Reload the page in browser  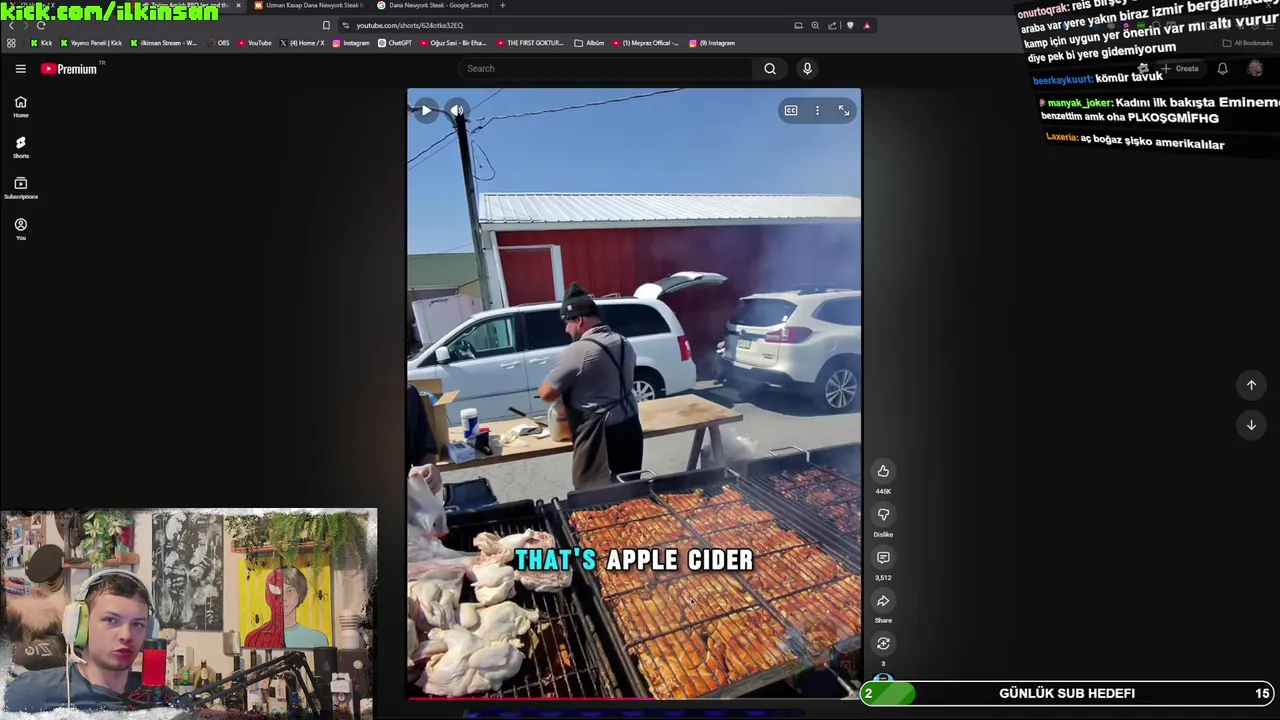click(x=41, y=25)
